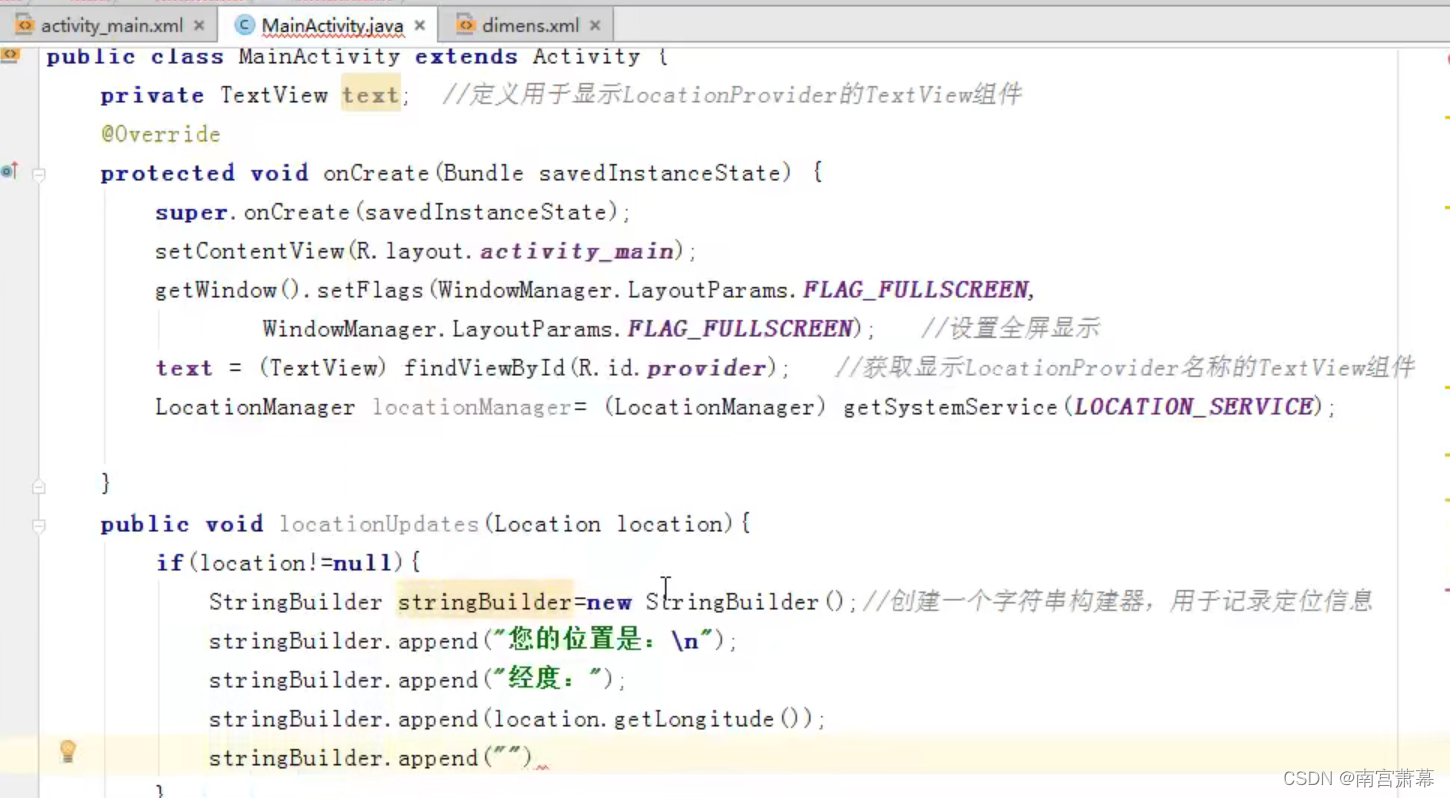The height and width of the screenshot is (798, 1450).
Task: Click comment about 创建一个字符串构建器
Action: click(x=1117, y=602)
